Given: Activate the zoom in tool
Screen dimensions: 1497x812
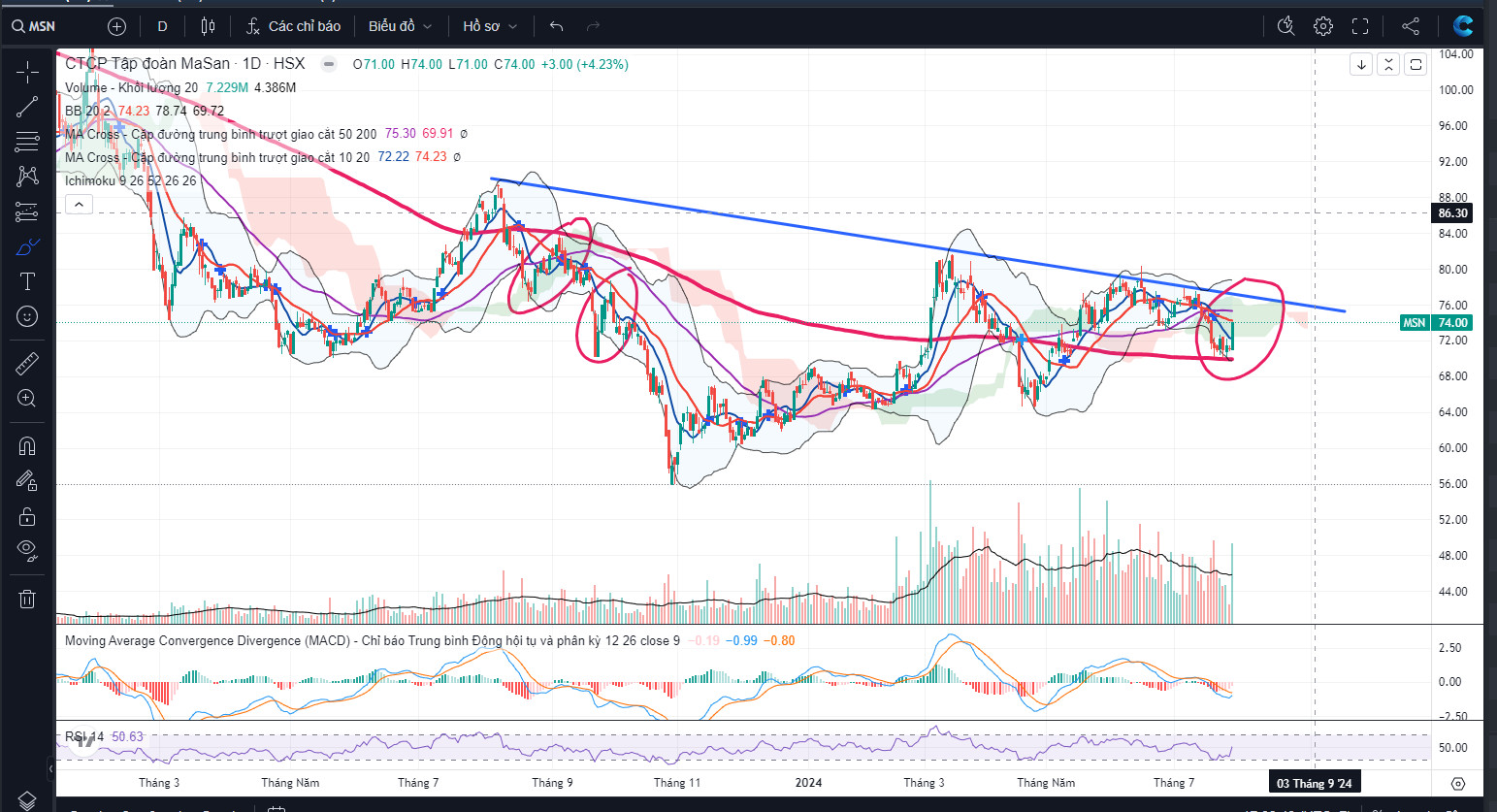Looking at the screenshot, I should click(27, 399).
